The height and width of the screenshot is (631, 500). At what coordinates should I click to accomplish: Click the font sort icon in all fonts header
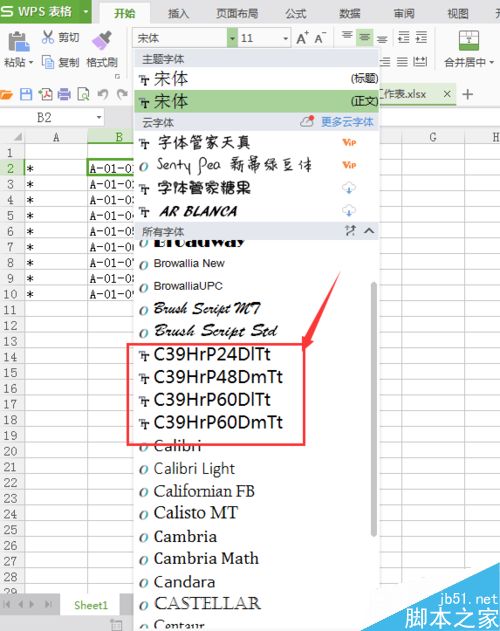pyautogui.click(x=350, y=231)
